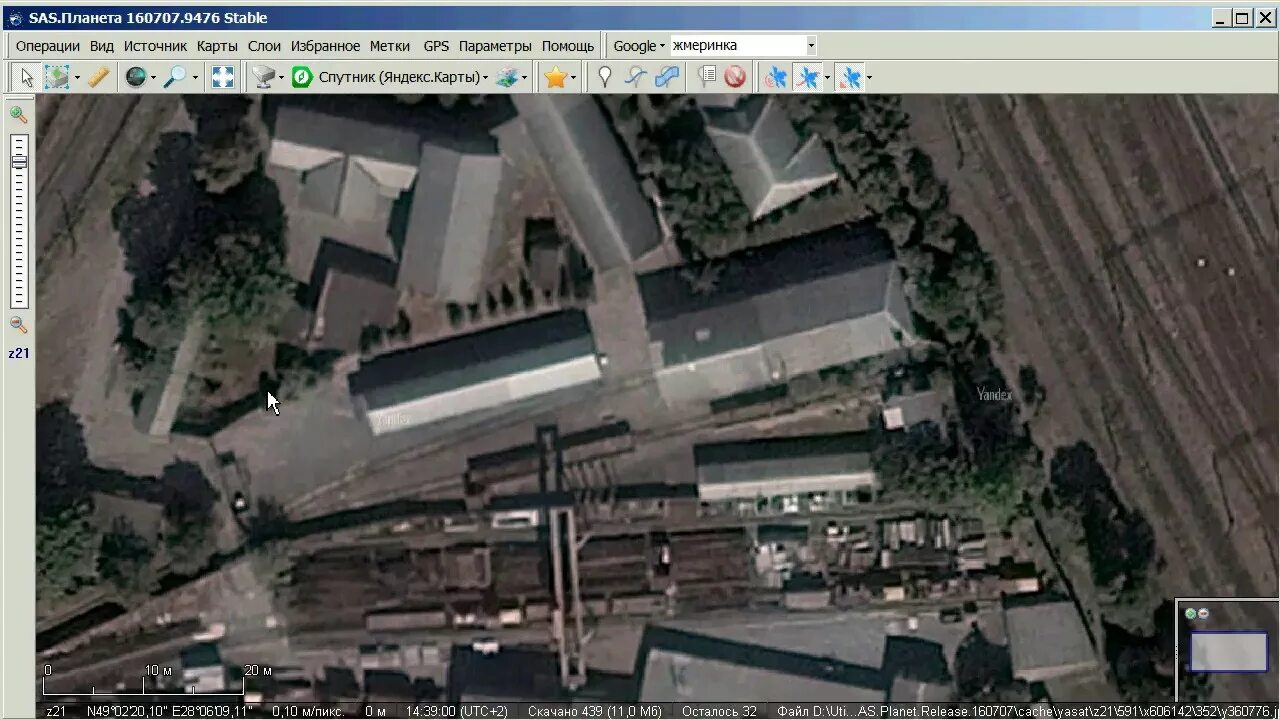This screenshot has height=720, width=1280.
Task: Activate the ruler distance measuring tool
Action: (98, 77)
